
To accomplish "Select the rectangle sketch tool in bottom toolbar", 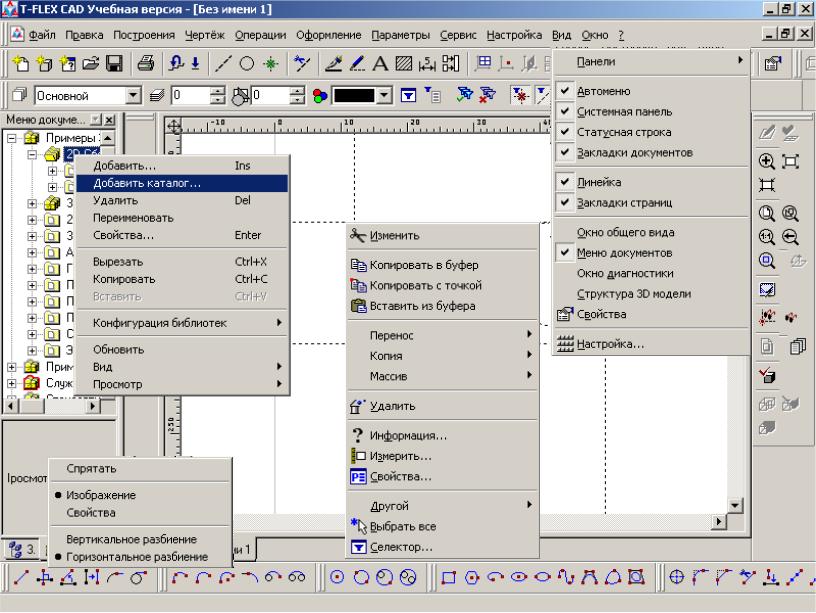I will 449,577.
